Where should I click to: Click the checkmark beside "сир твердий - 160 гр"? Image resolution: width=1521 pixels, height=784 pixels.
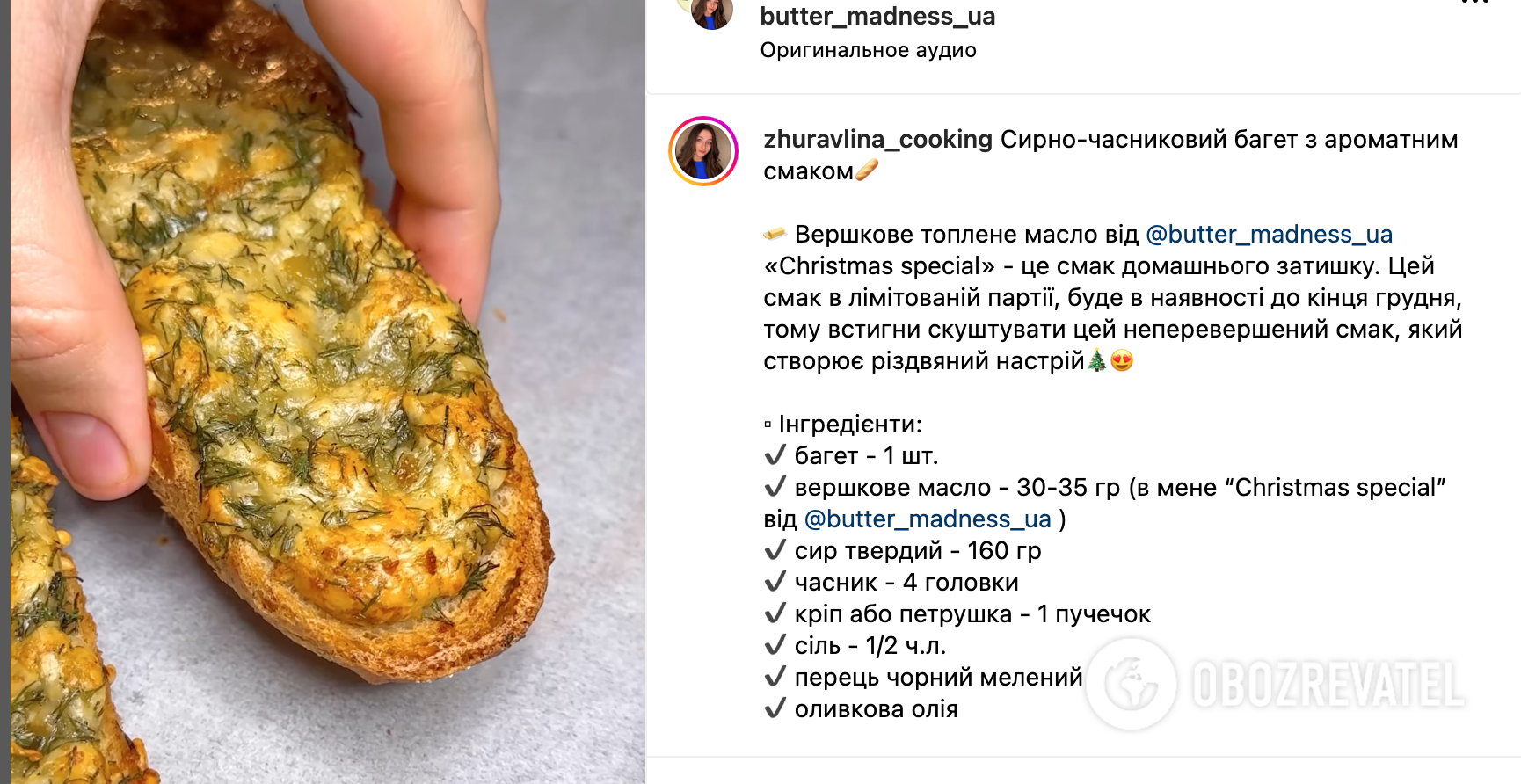(775, 550)
